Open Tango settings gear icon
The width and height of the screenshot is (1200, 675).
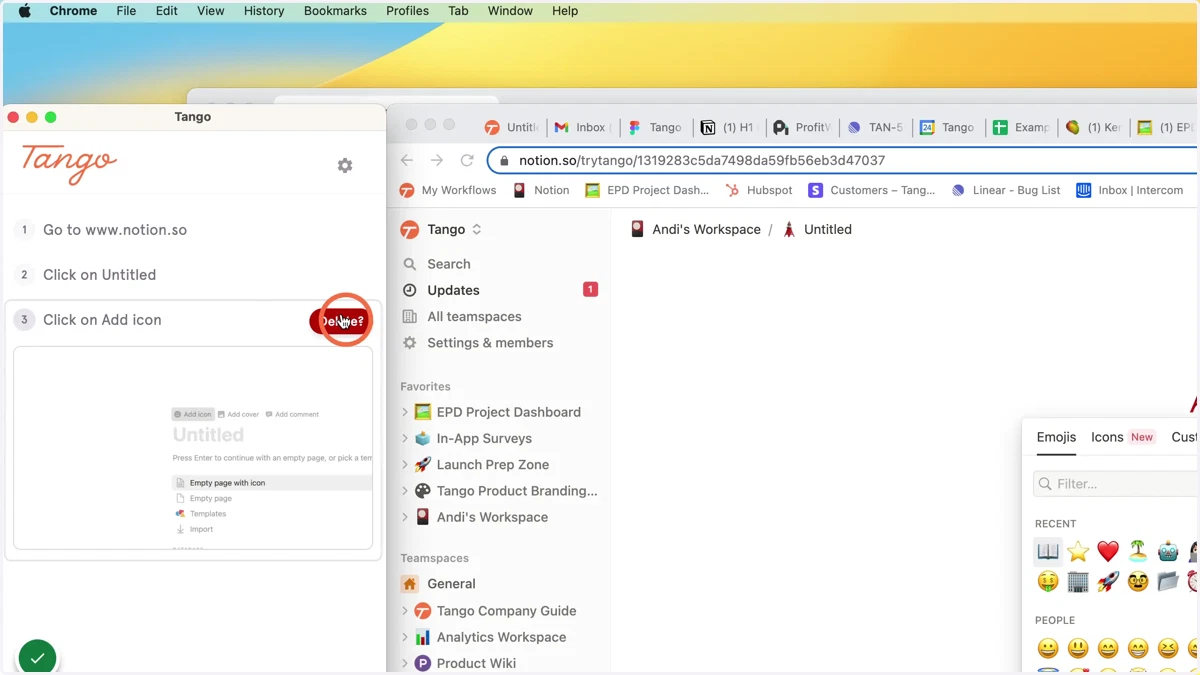pos(345,165)
